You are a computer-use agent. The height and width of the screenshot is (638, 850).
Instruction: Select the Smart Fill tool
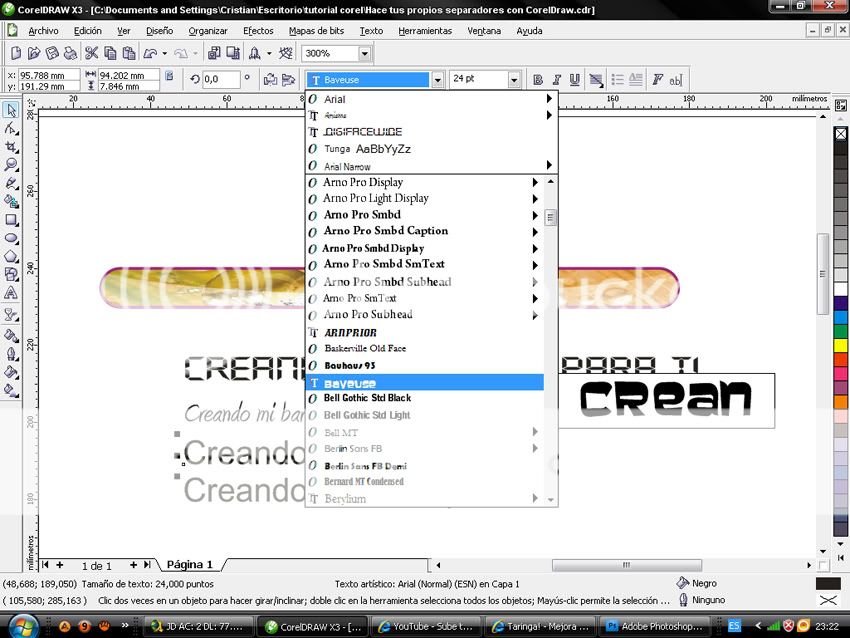[11, 202]
